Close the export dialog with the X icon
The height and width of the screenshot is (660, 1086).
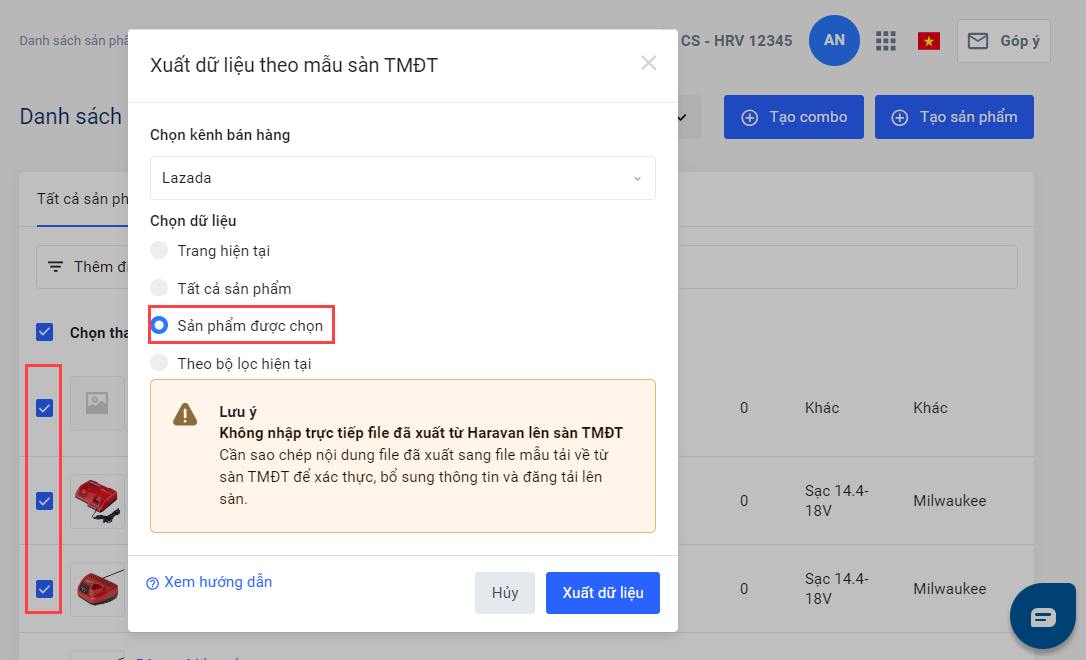coord(648,63)
